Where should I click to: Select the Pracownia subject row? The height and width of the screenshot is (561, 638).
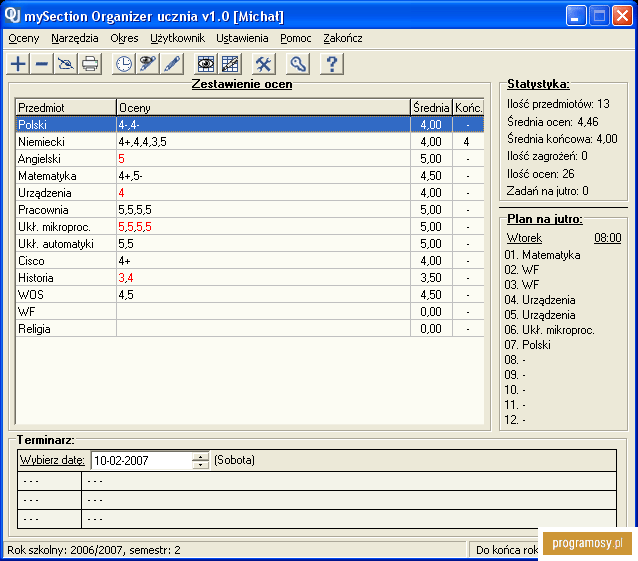click(x=250, y=210)
